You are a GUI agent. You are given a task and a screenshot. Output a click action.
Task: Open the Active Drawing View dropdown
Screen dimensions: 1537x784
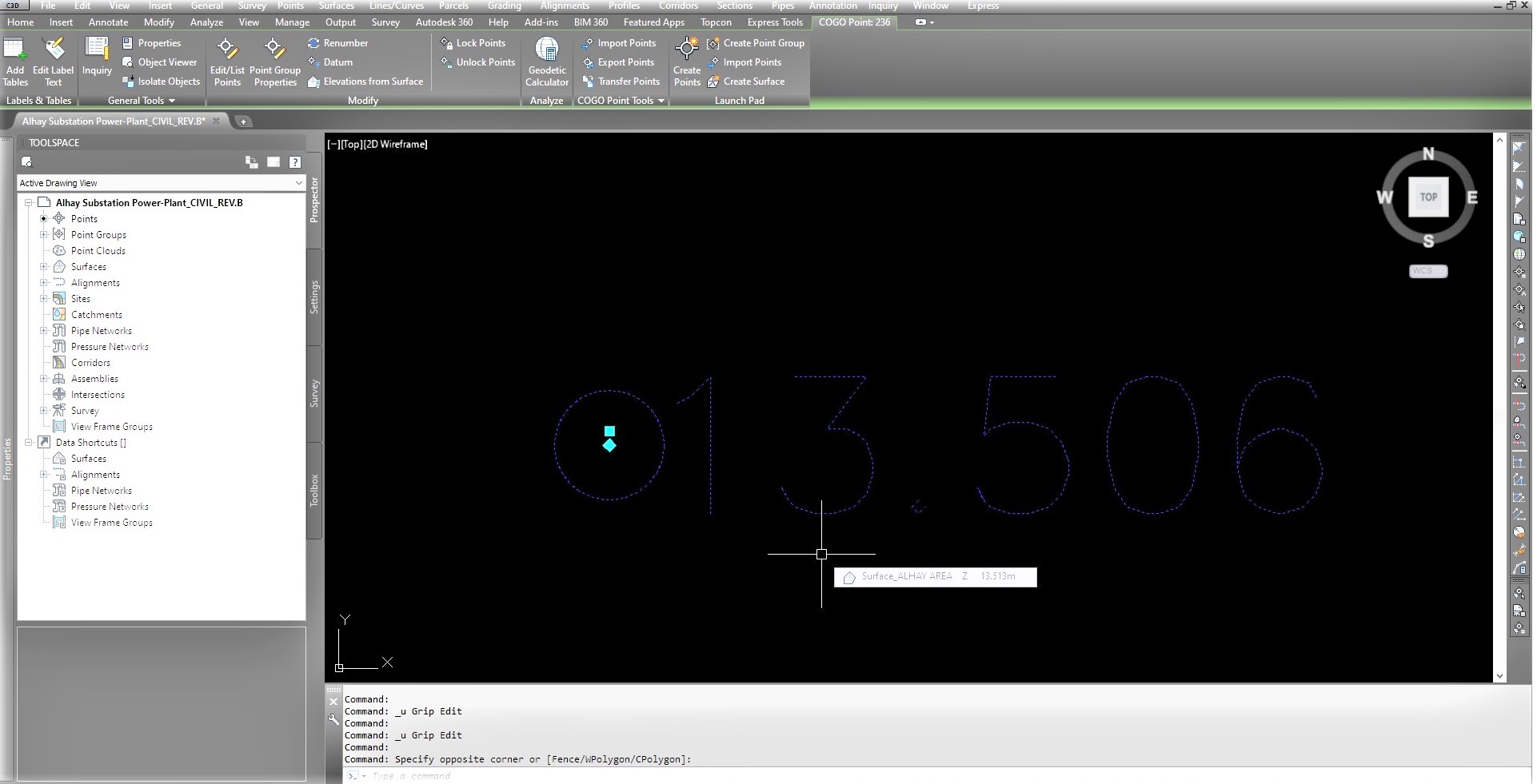[298, 183]
